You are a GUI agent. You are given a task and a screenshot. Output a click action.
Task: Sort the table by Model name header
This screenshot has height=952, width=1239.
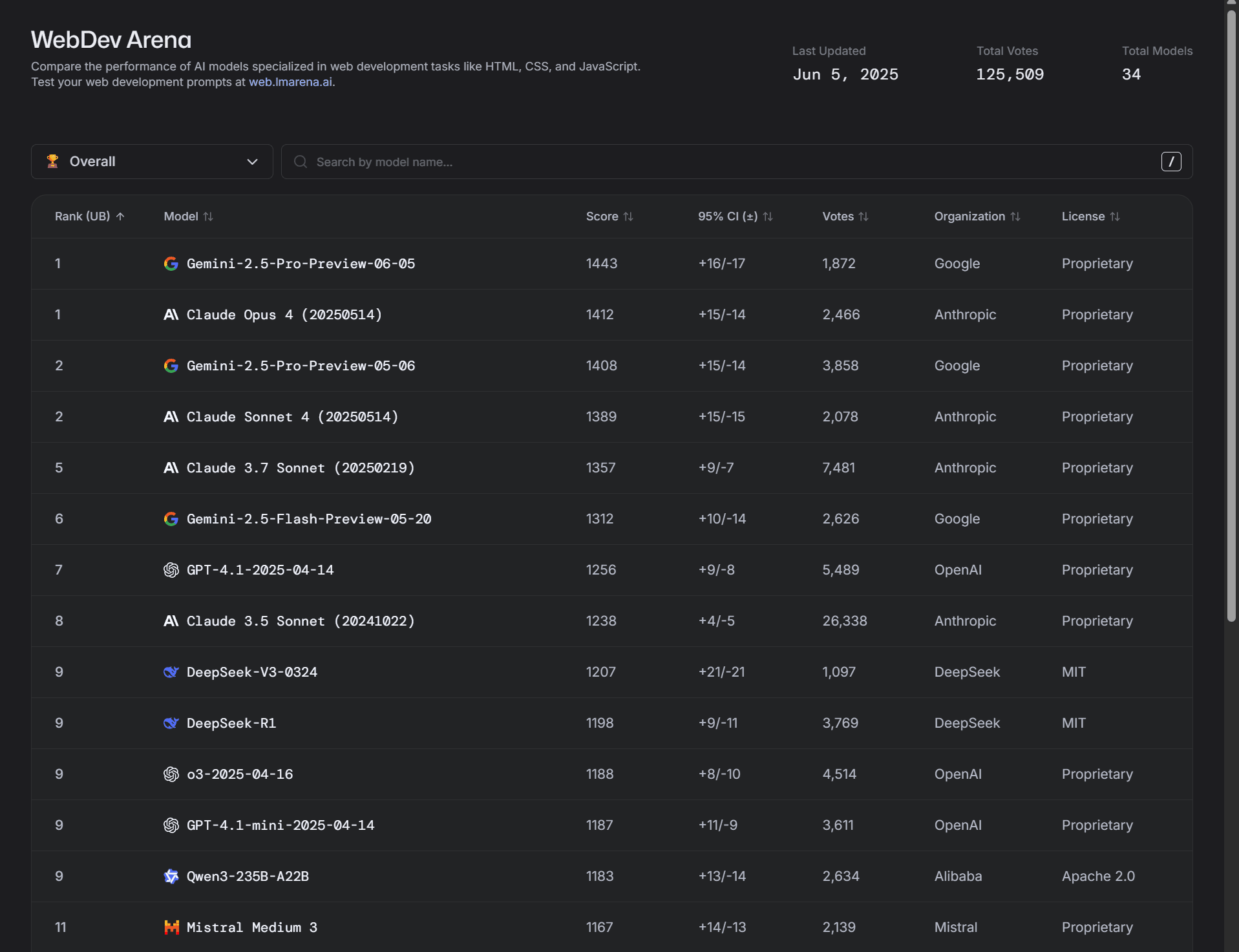tap(188, 217)
